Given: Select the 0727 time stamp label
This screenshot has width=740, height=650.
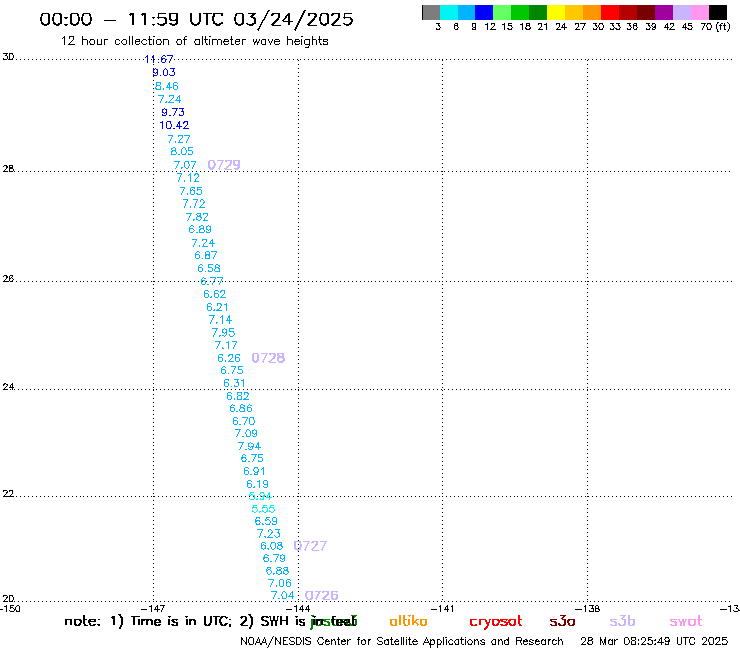Looking at the screenshot, I should click(x=310, y=546).
